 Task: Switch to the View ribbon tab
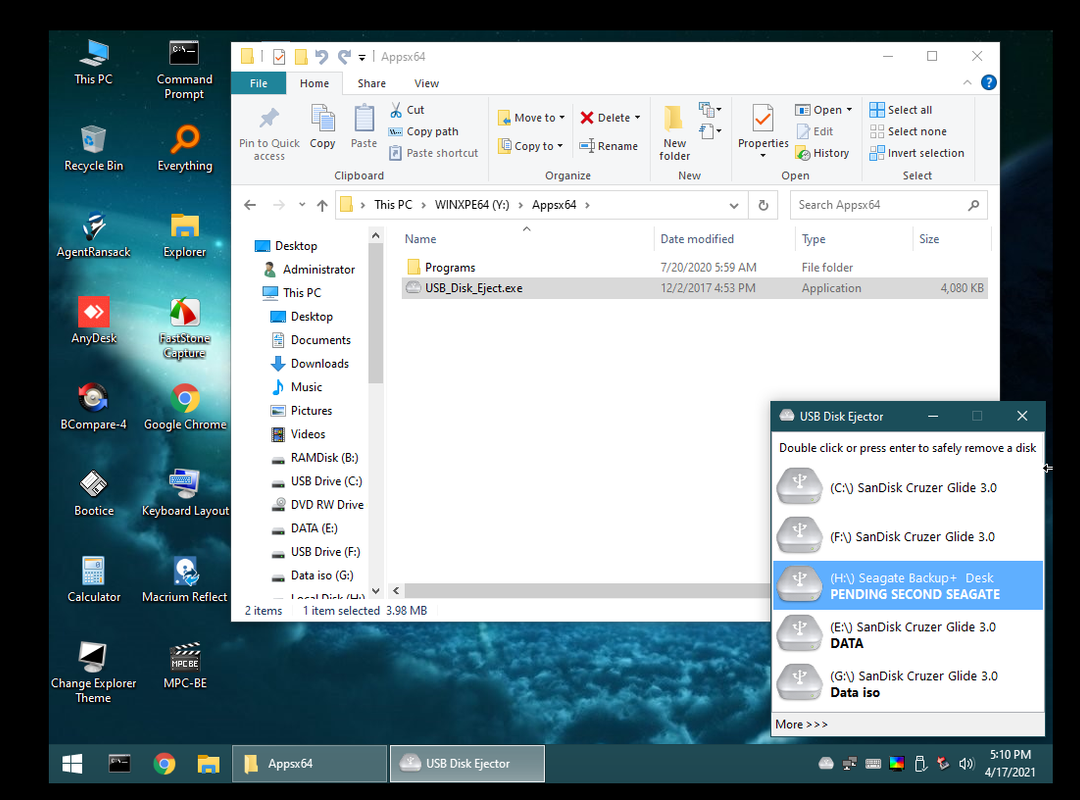[426, 83]
